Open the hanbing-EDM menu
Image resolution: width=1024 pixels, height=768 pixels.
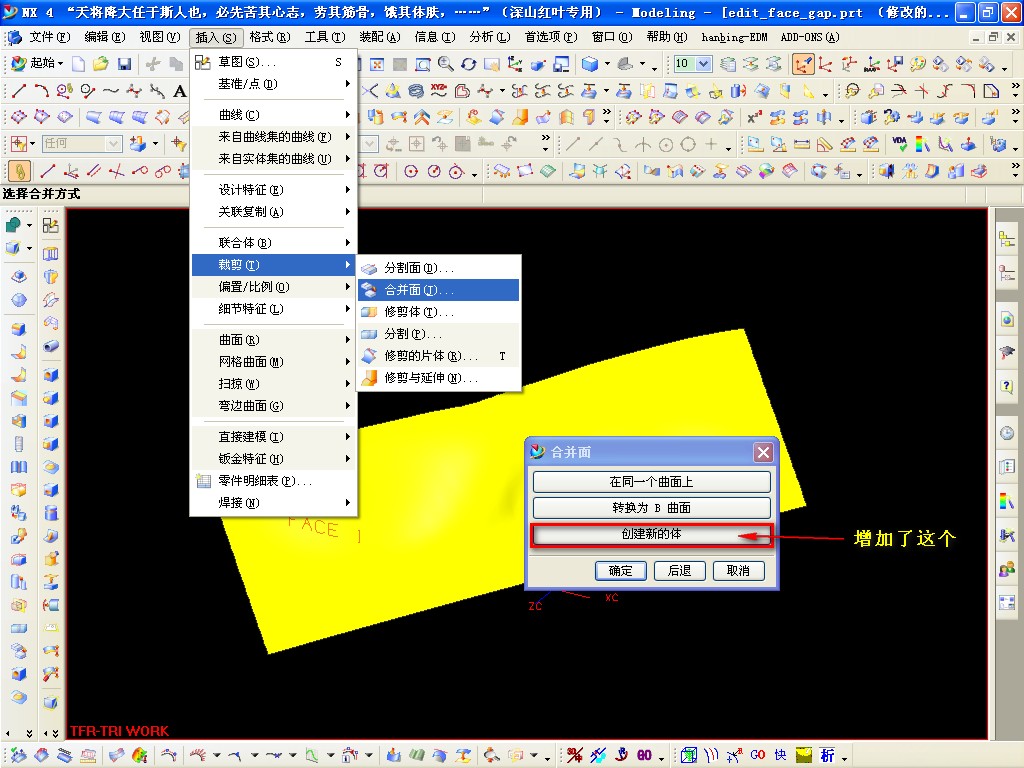(x=734, y=37)
